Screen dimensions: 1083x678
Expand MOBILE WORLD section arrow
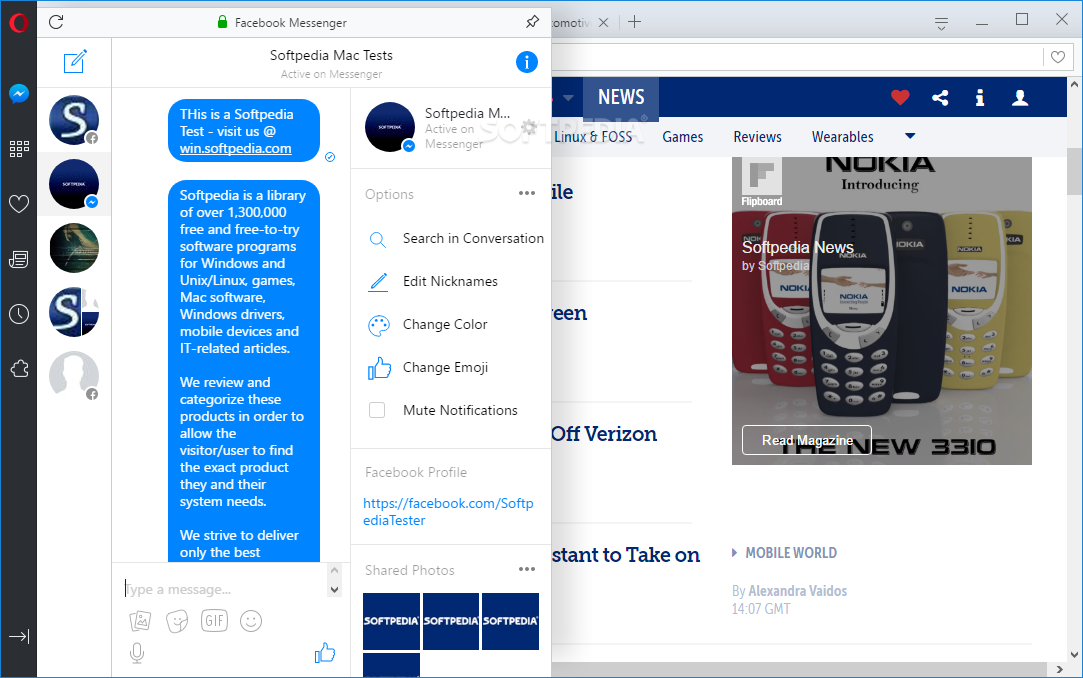(734, 552)
